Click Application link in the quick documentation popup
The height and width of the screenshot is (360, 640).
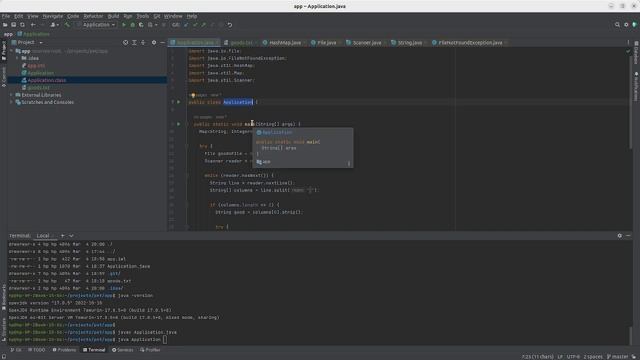pyautogui.click(x=277, y=133)
